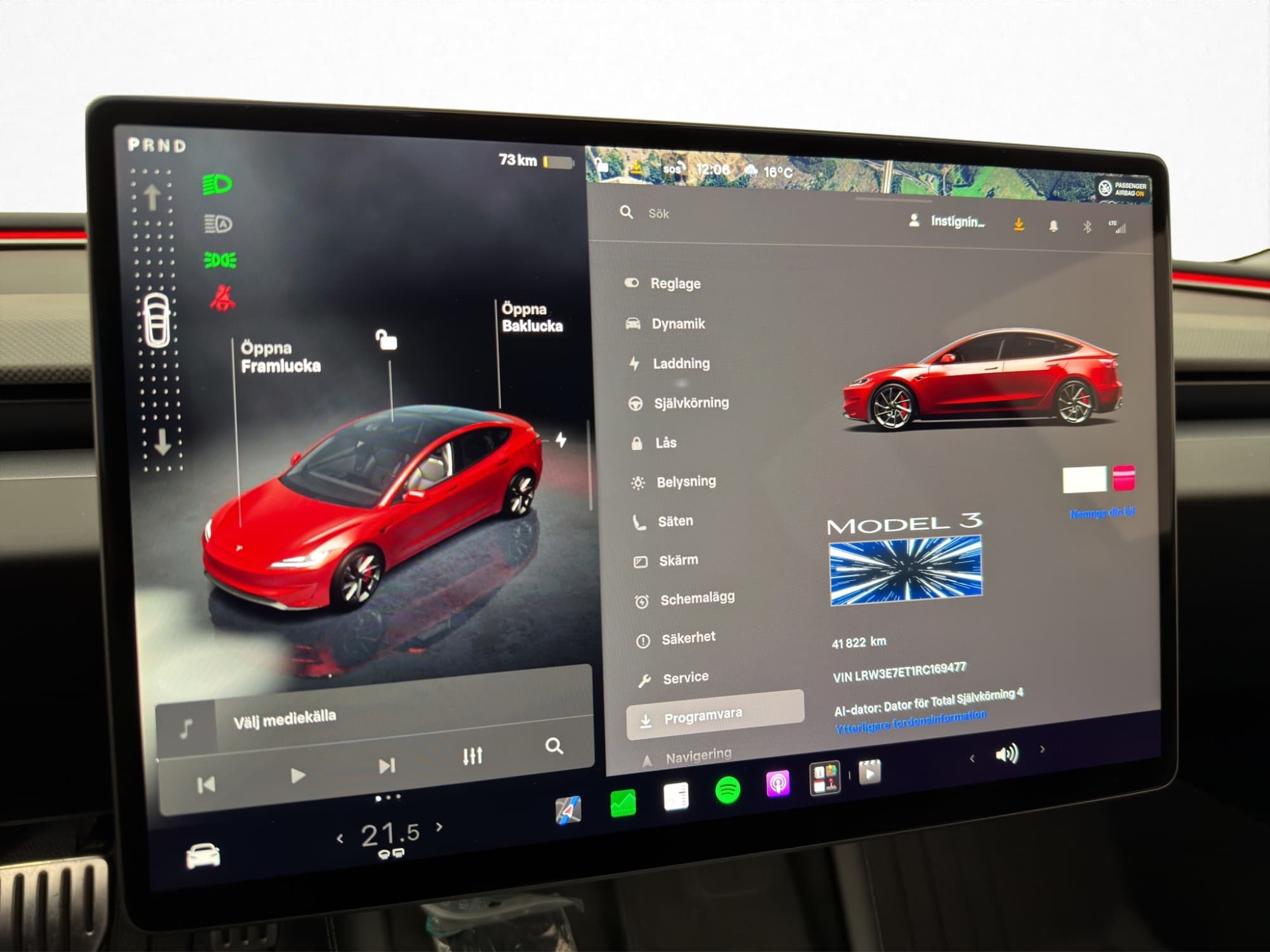The image size is (1270, 952).
Task: Tap the Namnge din bil link
Action: click(x=1102, y=513)
